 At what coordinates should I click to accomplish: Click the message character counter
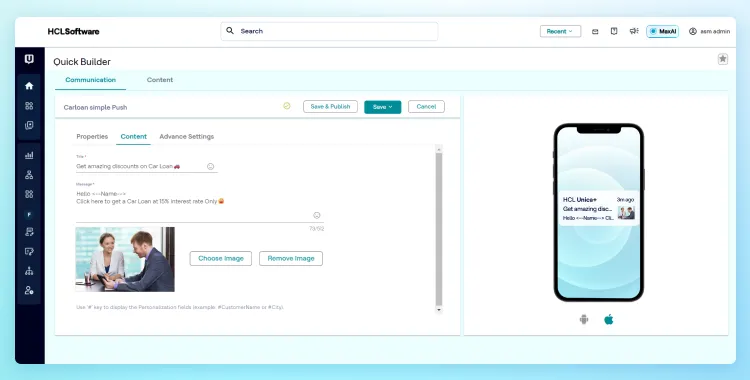click(x=317, y=229)
